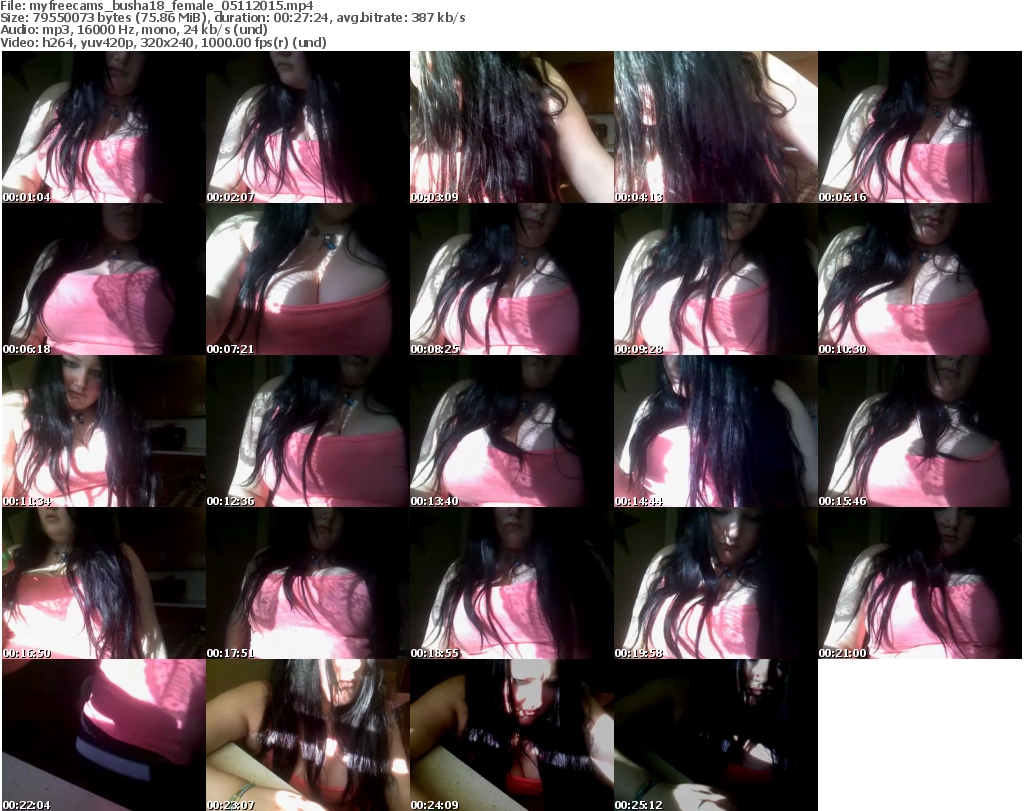Pick the thumbnail stamped 00:24:09
The height and width of the screenshot is (811, 1024).
coord(511,735)
